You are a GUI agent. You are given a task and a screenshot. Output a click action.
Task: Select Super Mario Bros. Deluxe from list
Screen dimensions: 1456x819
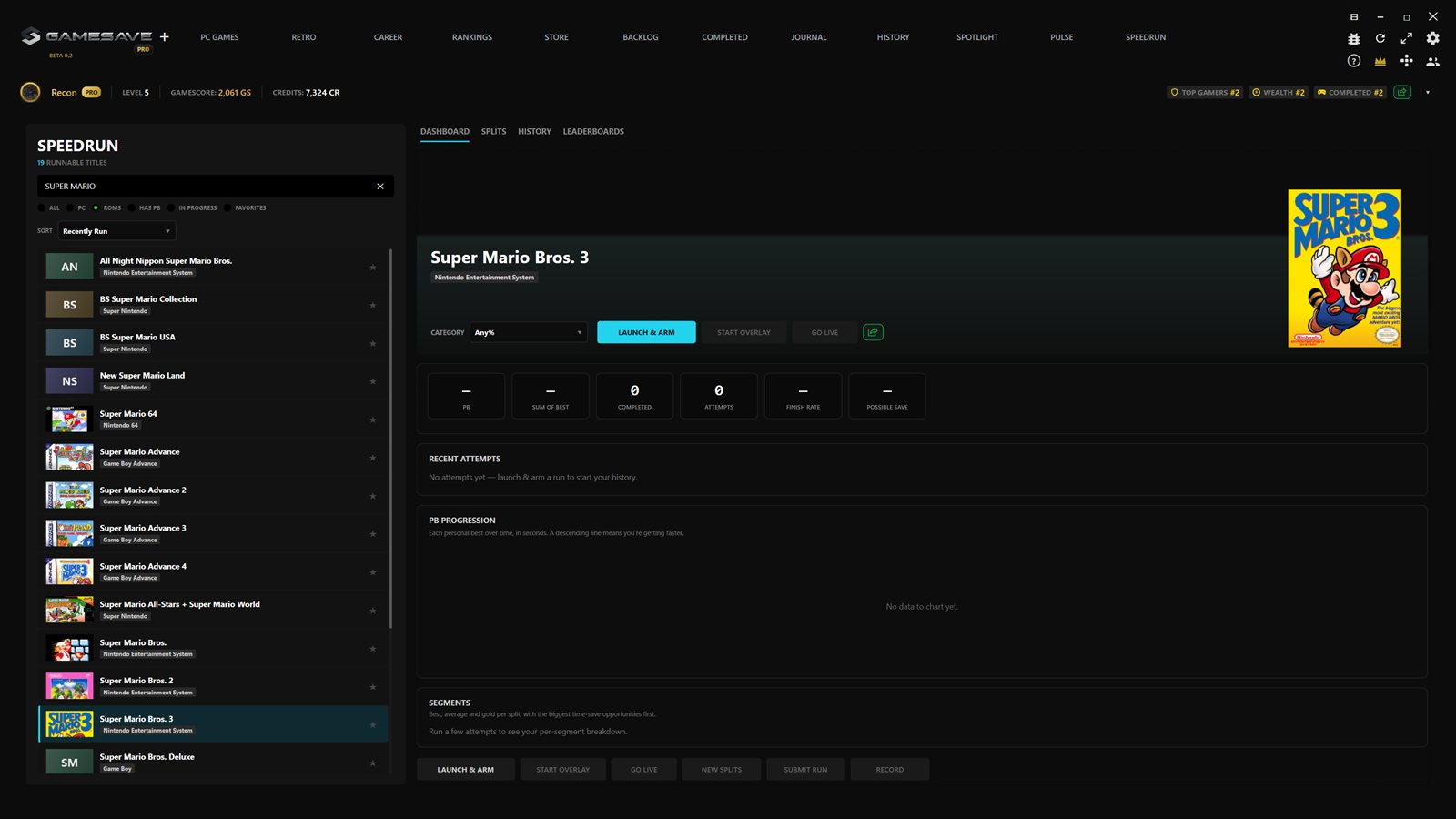point(213,763)
